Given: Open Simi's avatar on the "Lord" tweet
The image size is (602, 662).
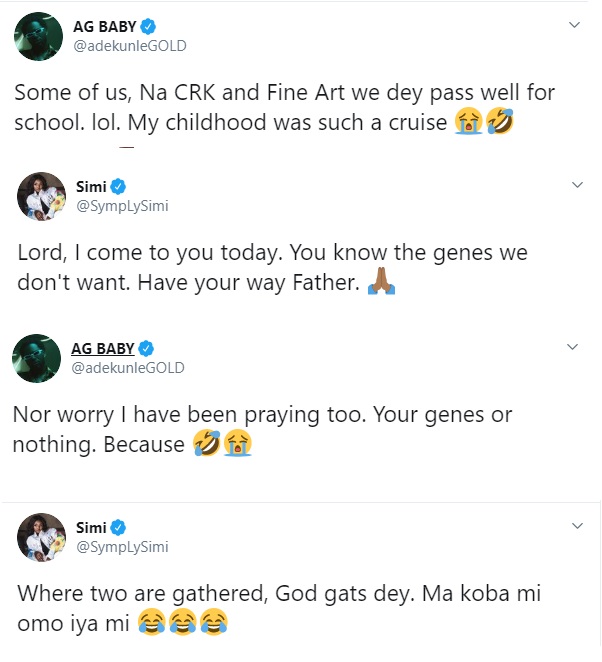Looking at the screenshot, I should tap(42, 195).
